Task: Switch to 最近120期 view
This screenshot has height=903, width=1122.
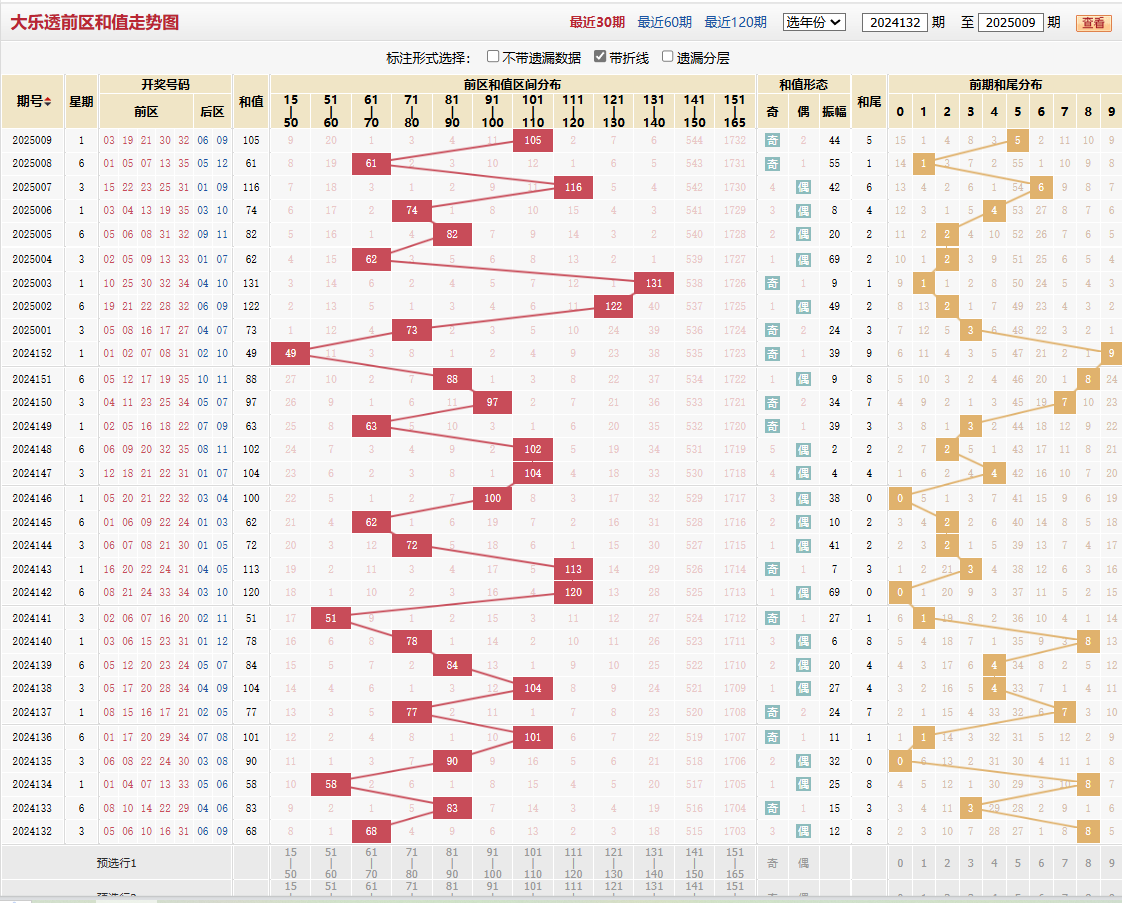Action: click(x=736, y=22)
